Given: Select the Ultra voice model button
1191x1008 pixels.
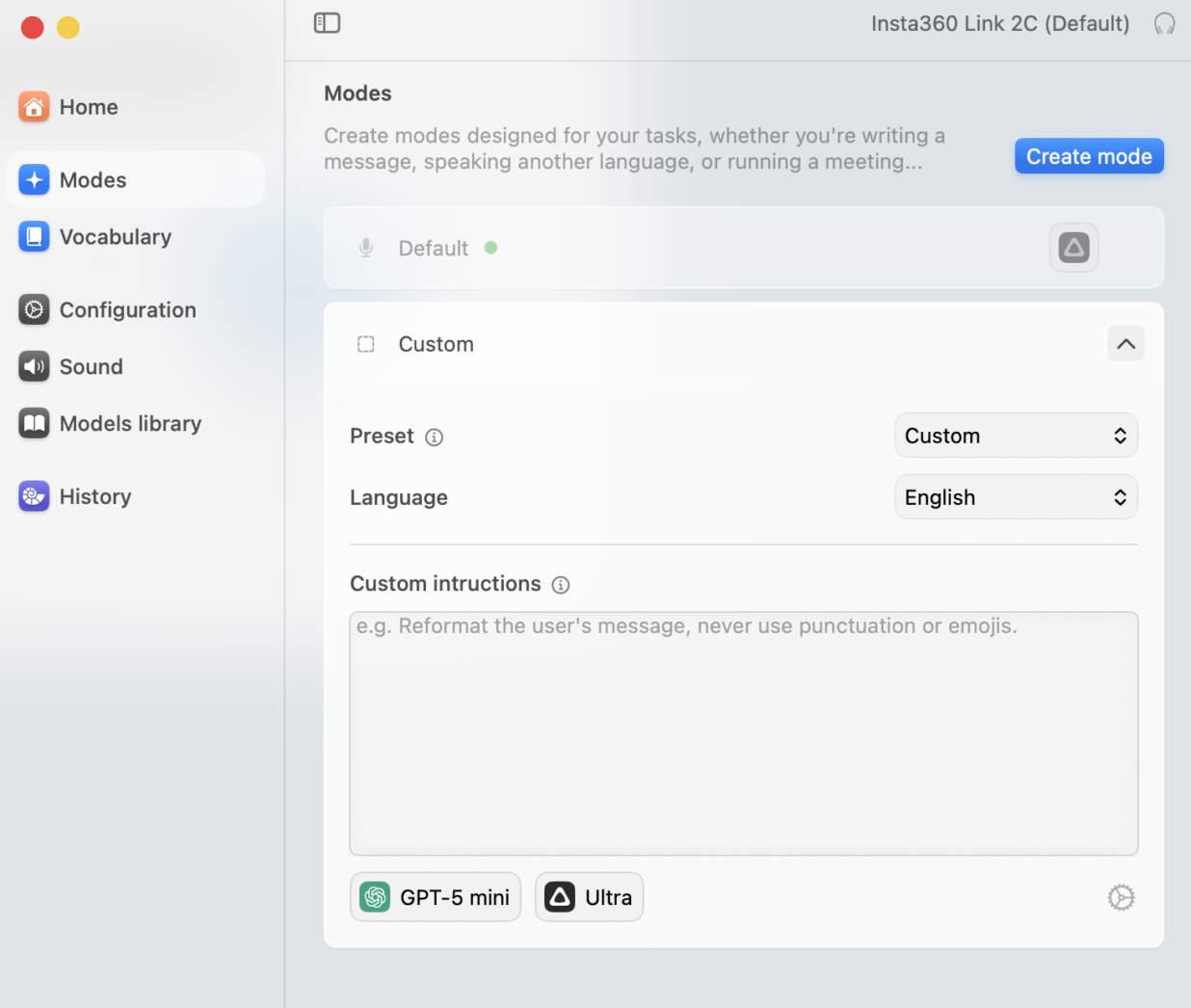Looking at the screenshot, I should (589, 897).
